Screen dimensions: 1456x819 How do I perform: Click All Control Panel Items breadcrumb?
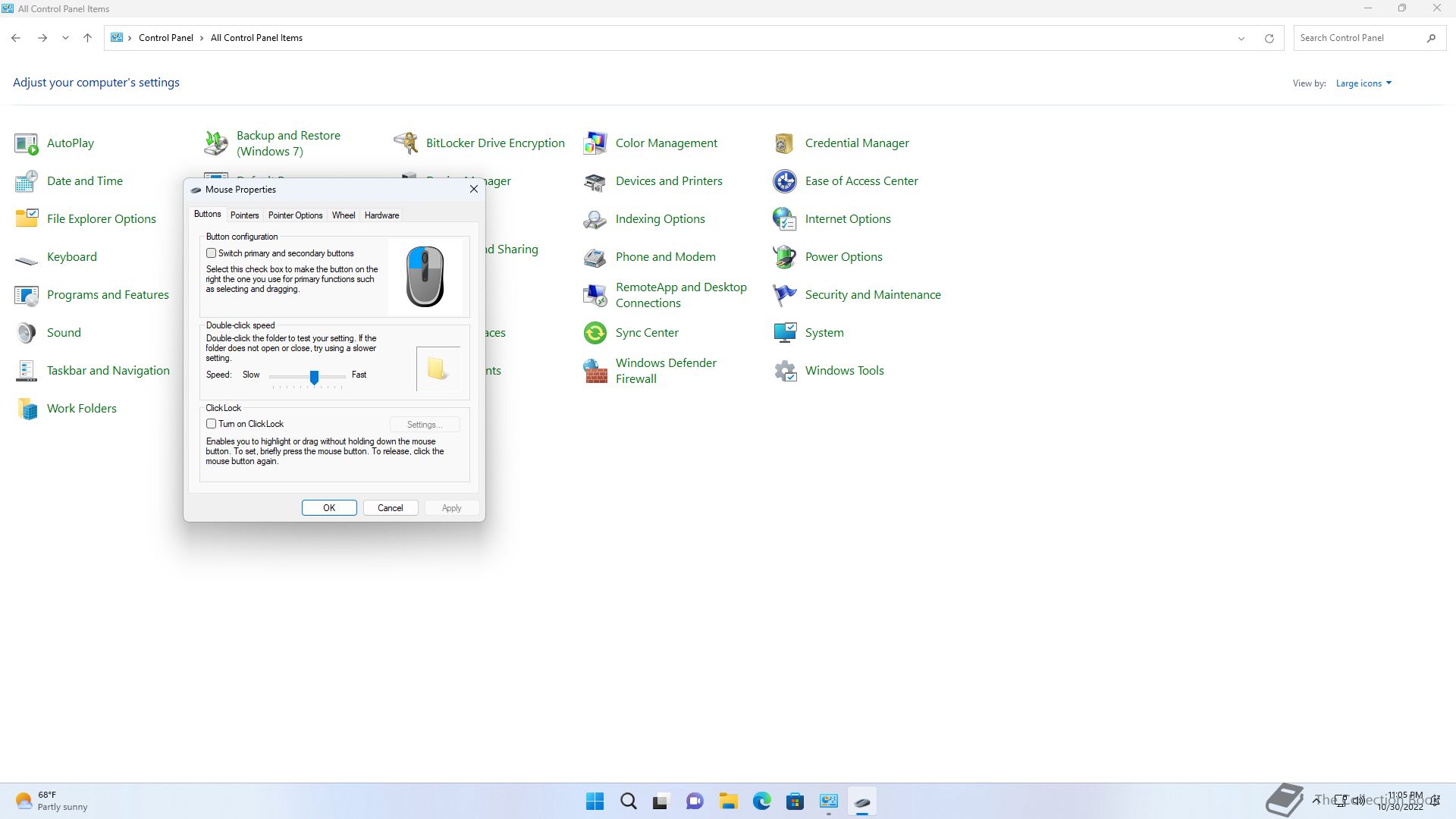[x=256, y=38]
